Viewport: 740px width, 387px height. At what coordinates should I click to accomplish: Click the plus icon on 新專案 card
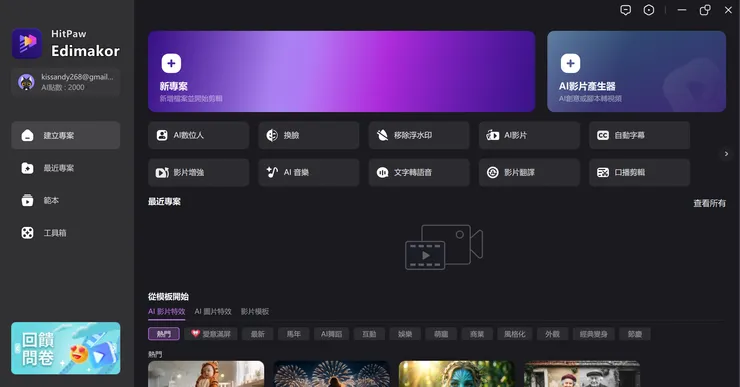click(171, 63)
